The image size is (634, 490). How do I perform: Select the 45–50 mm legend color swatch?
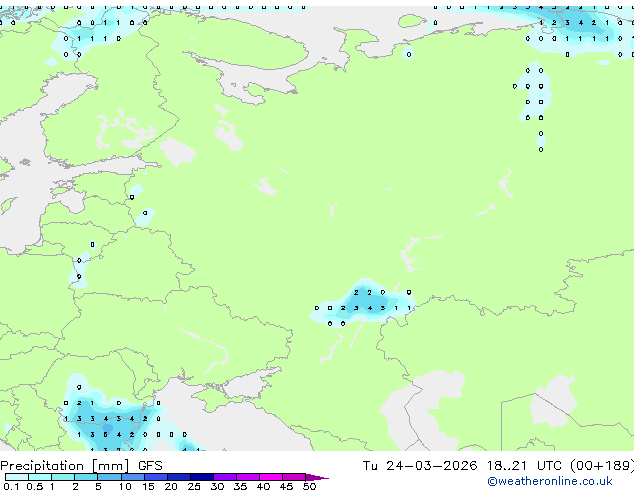(x=294, y=477)
